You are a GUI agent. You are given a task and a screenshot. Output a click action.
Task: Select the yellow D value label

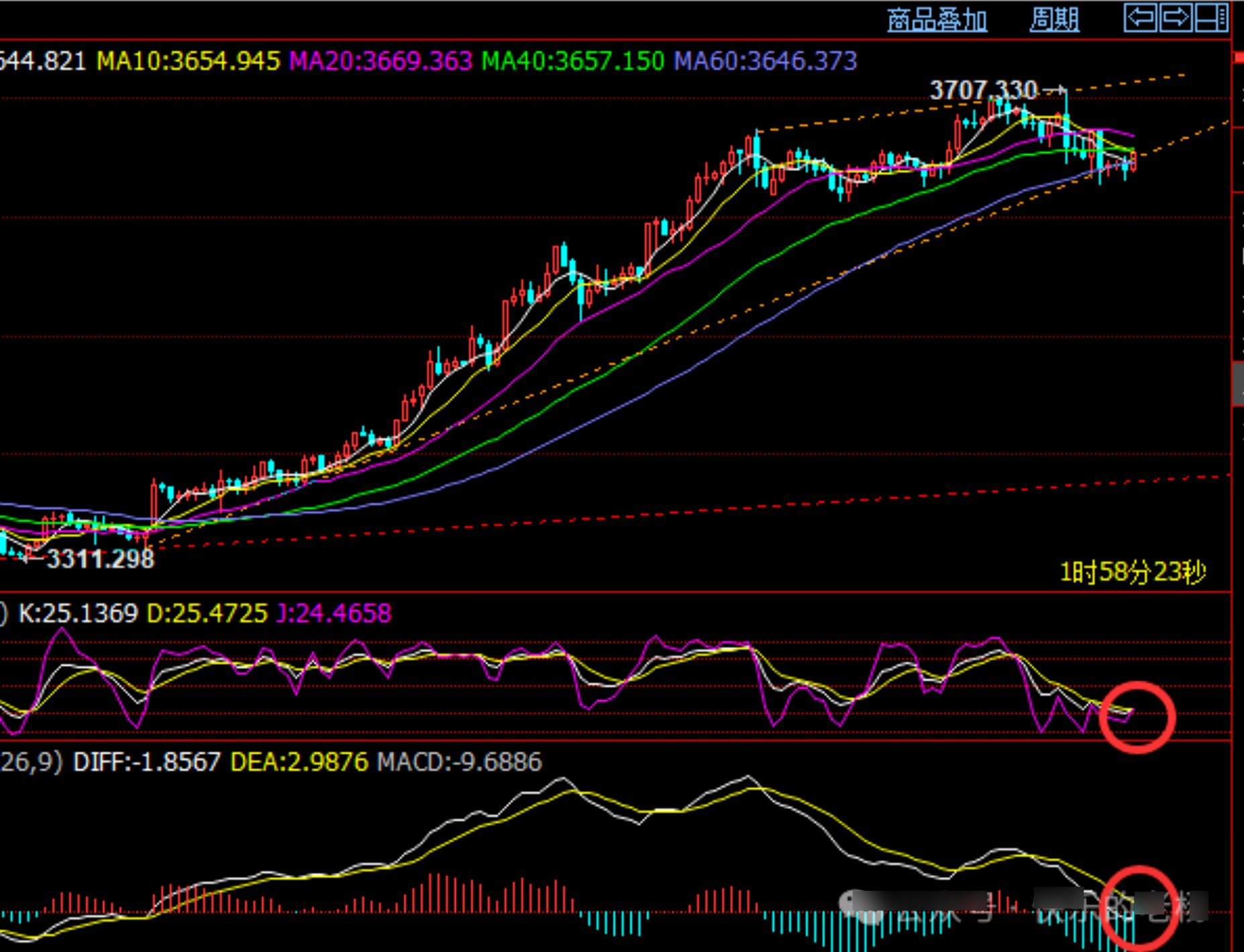tap(207, 613)
